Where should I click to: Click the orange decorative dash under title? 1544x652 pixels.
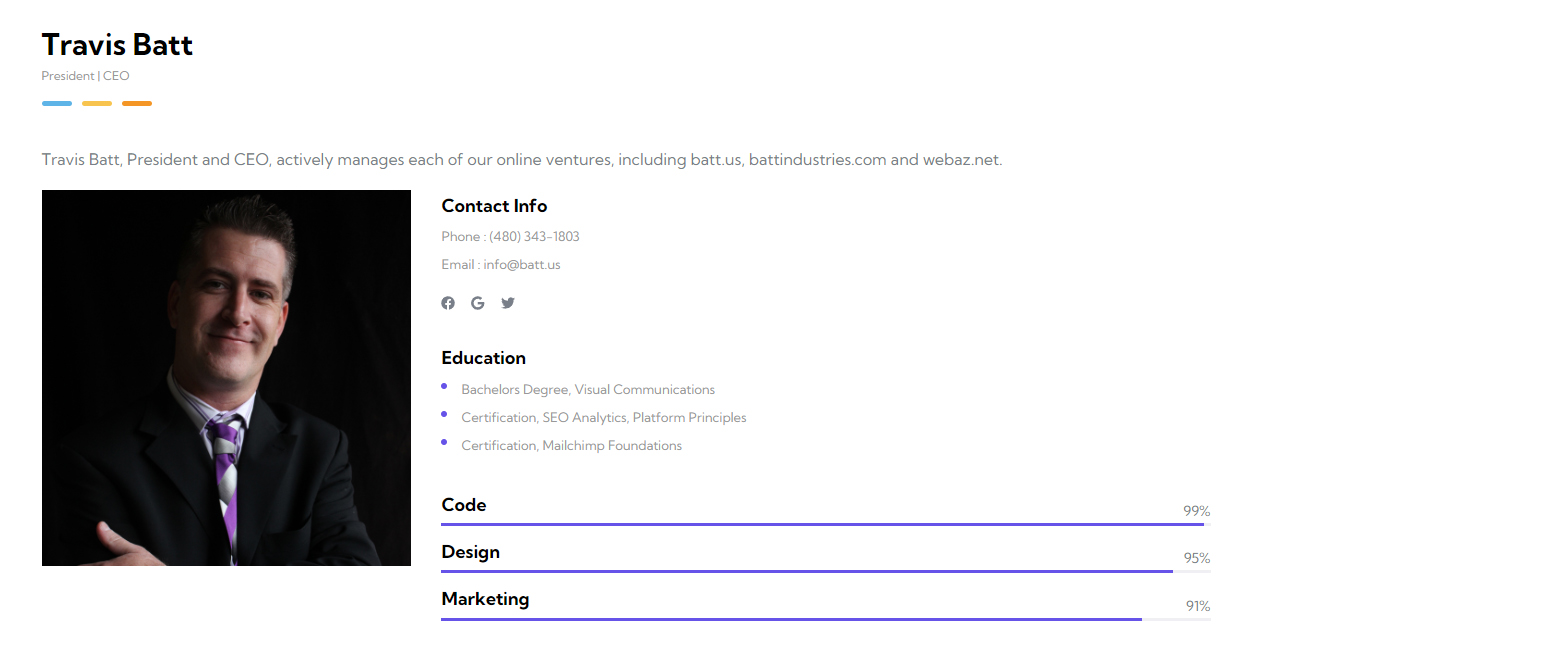coord(137,103)
